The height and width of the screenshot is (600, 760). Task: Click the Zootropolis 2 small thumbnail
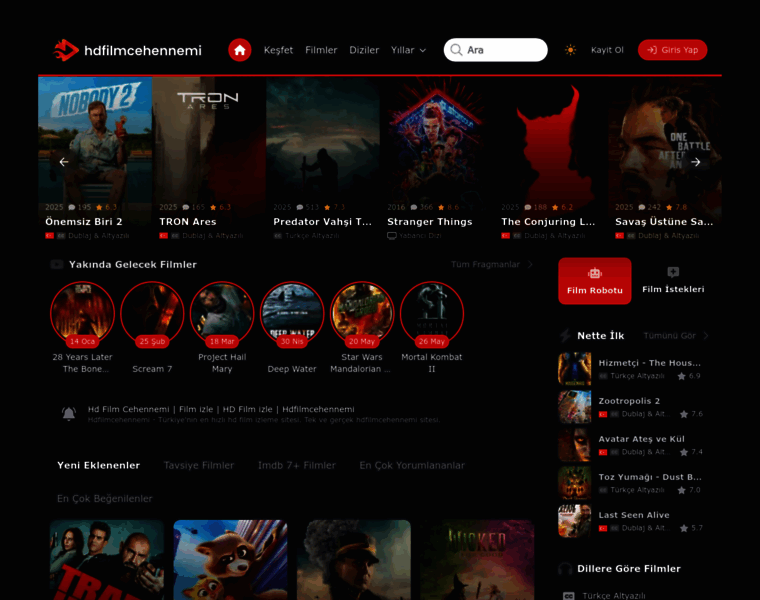pyautogui.click(x=574, y=407)
